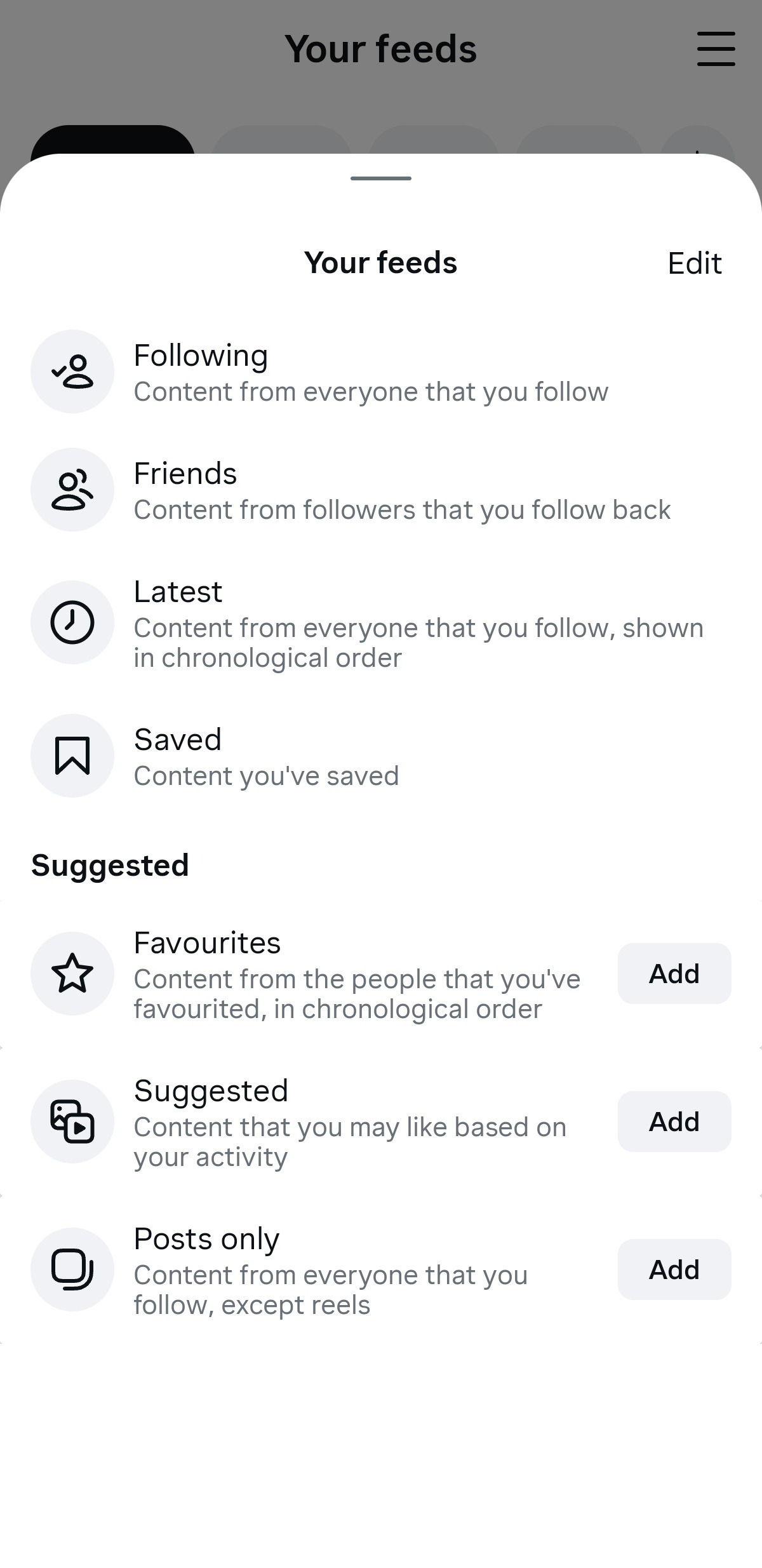
Task: Select the Friends feed label
Action: coord(185,474)
